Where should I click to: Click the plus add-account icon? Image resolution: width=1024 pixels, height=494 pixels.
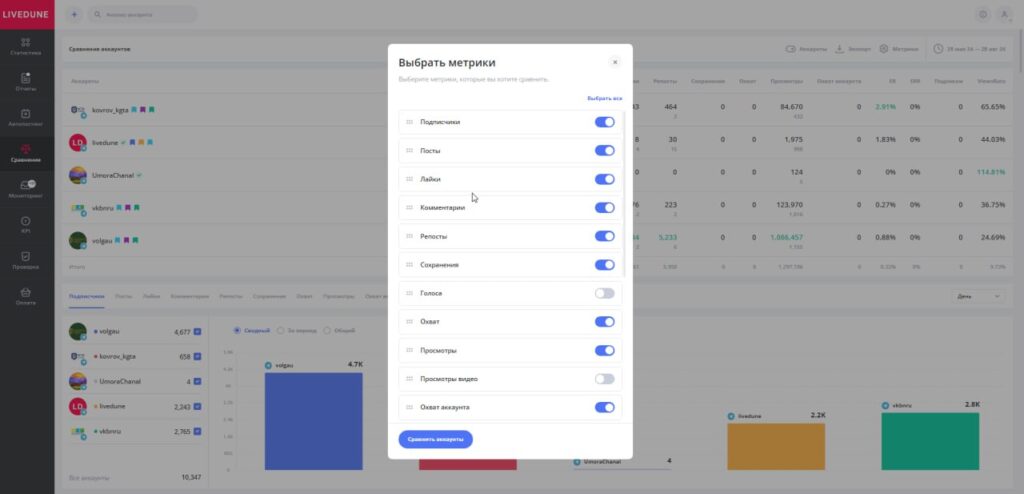[74, 15]
